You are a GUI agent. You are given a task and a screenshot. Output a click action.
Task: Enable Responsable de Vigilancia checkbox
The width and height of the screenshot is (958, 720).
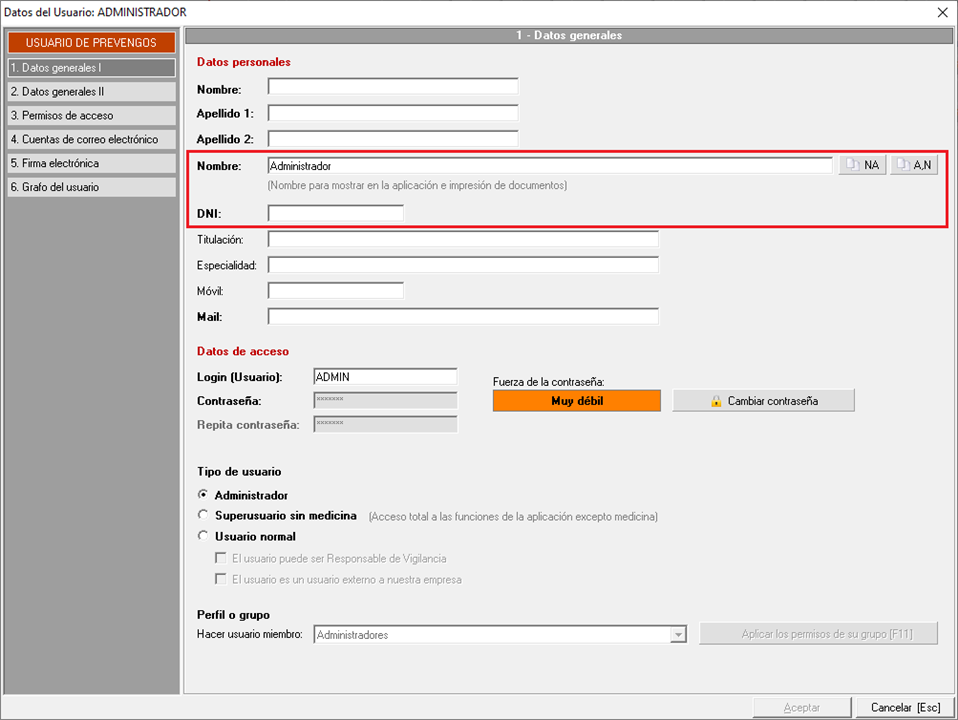[221, 559]
